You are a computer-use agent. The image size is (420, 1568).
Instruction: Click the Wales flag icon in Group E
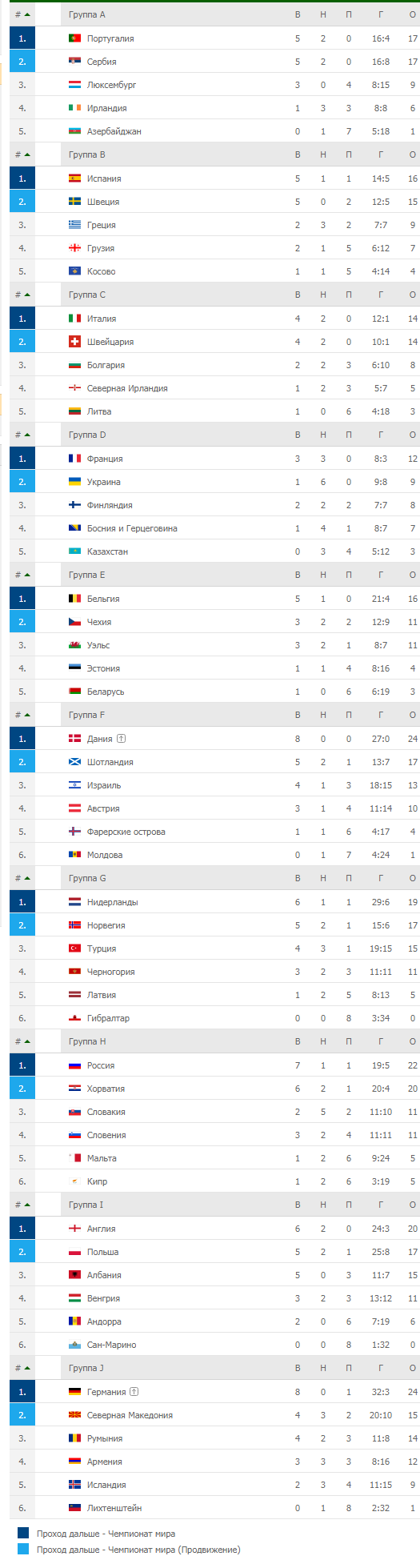(74, 645)
